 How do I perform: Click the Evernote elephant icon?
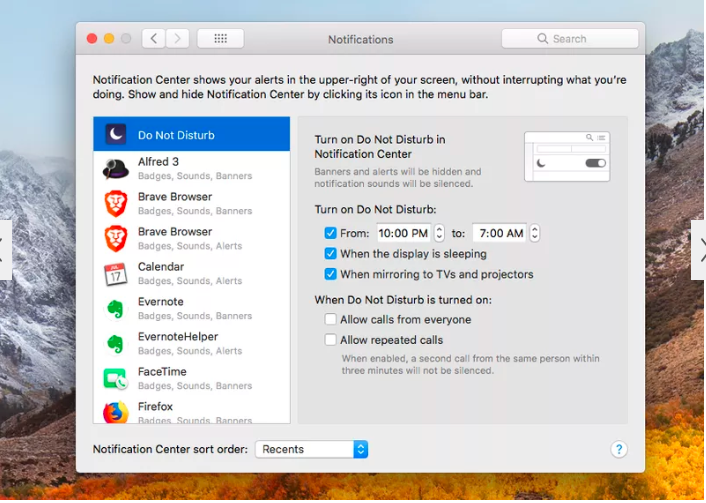pyautogui.click(x=116, y=309)
